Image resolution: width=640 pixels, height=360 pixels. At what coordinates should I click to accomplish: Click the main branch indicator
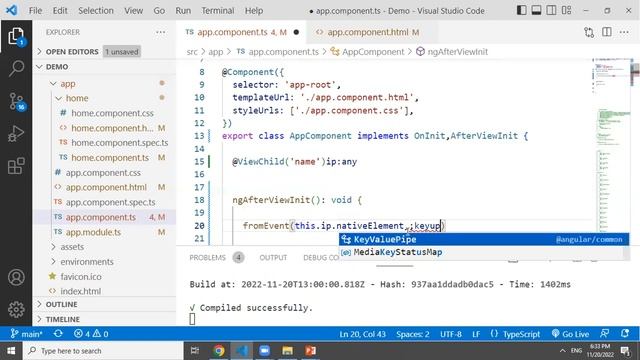26,333
